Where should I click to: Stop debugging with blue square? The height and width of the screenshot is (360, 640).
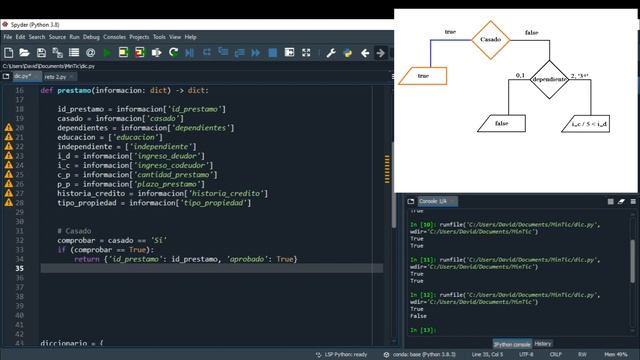[x=273, y=53]
